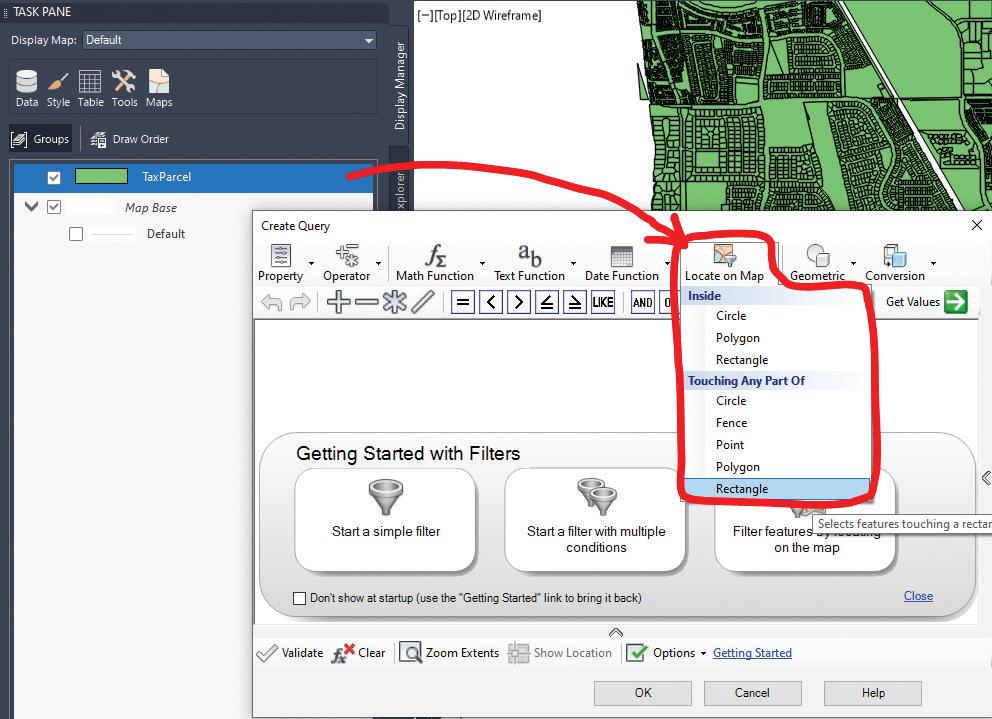Click the Conversion icon

click(x=895, y=256)
